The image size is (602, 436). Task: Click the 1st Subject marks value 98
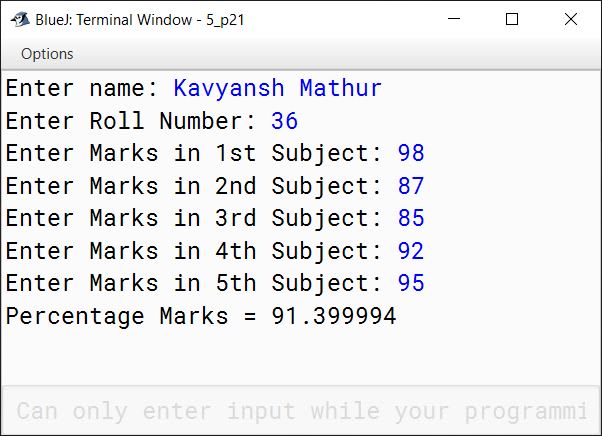[x=411, y=153]
